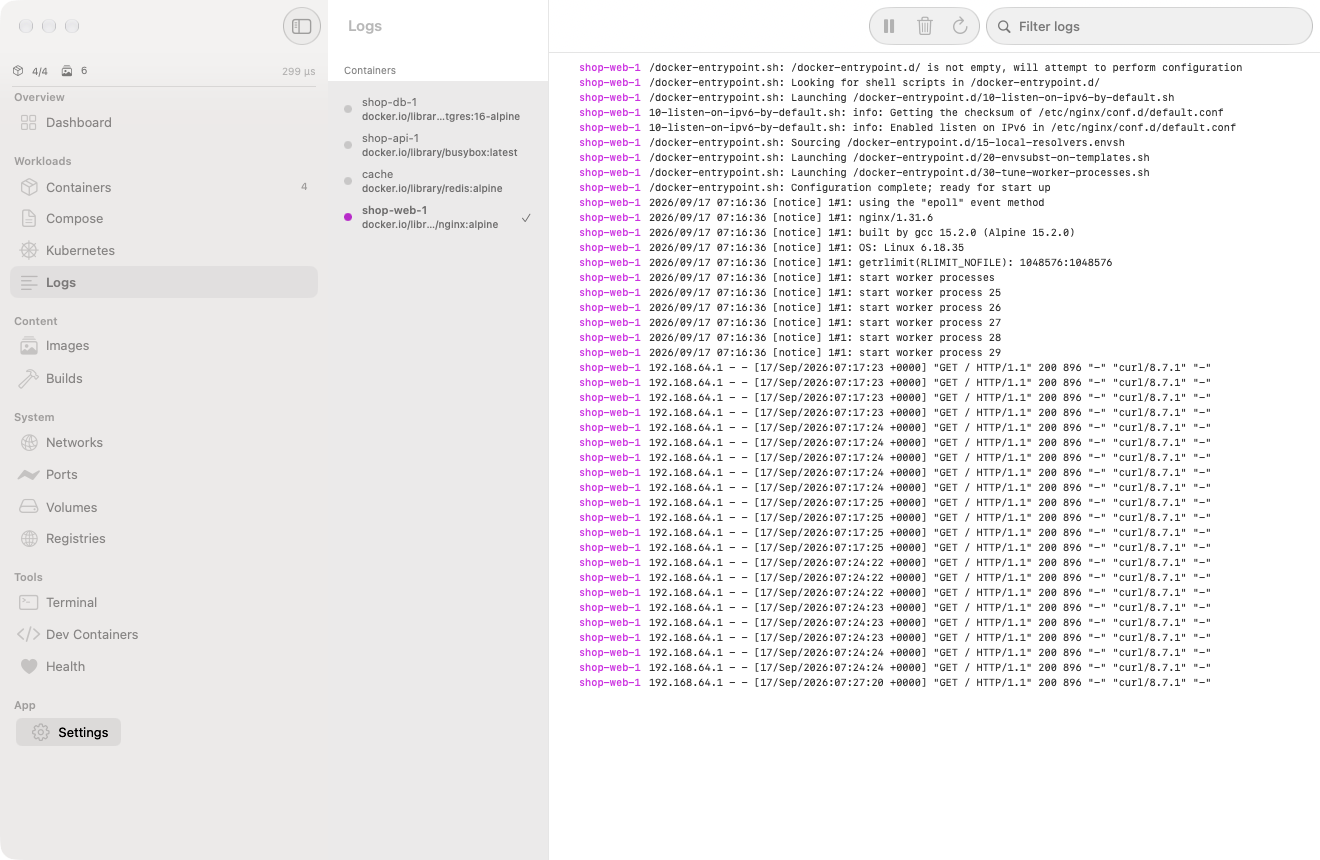The image size is (1320, 860).
Task: Open the Compose section
Action: [164, 219]
